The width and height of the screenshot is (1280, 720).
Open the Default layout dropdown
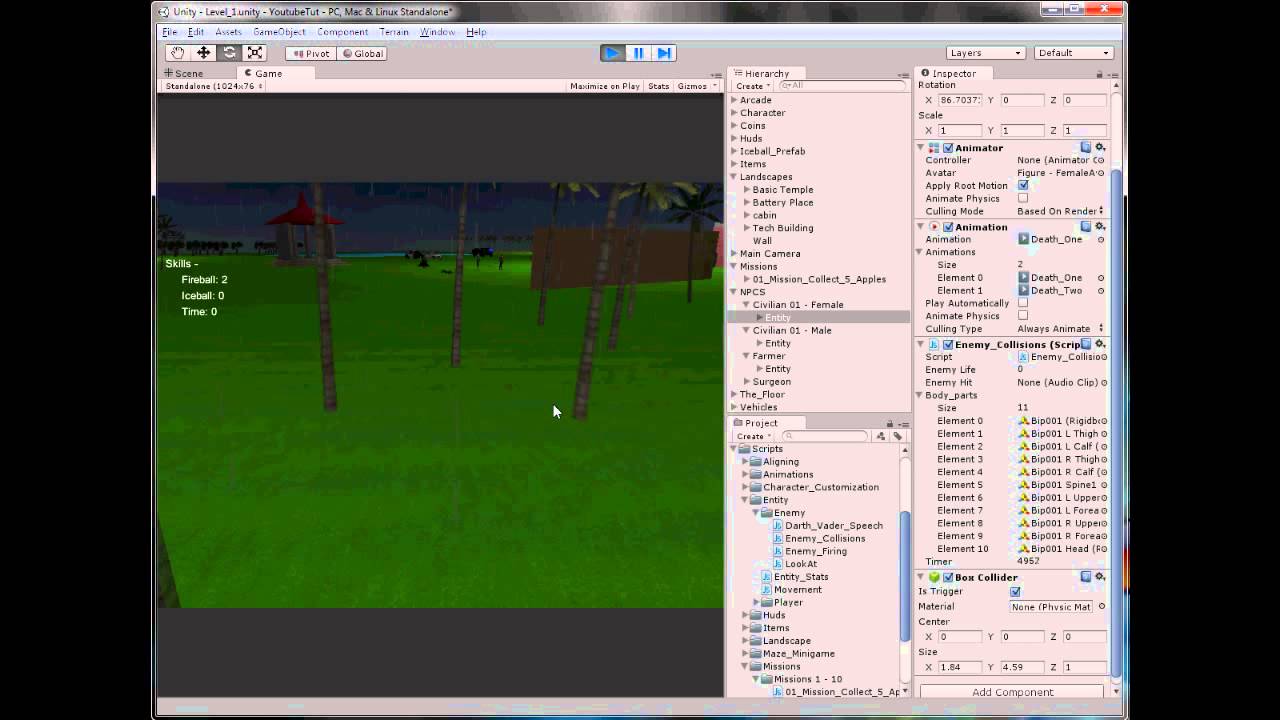(1074, 53)
